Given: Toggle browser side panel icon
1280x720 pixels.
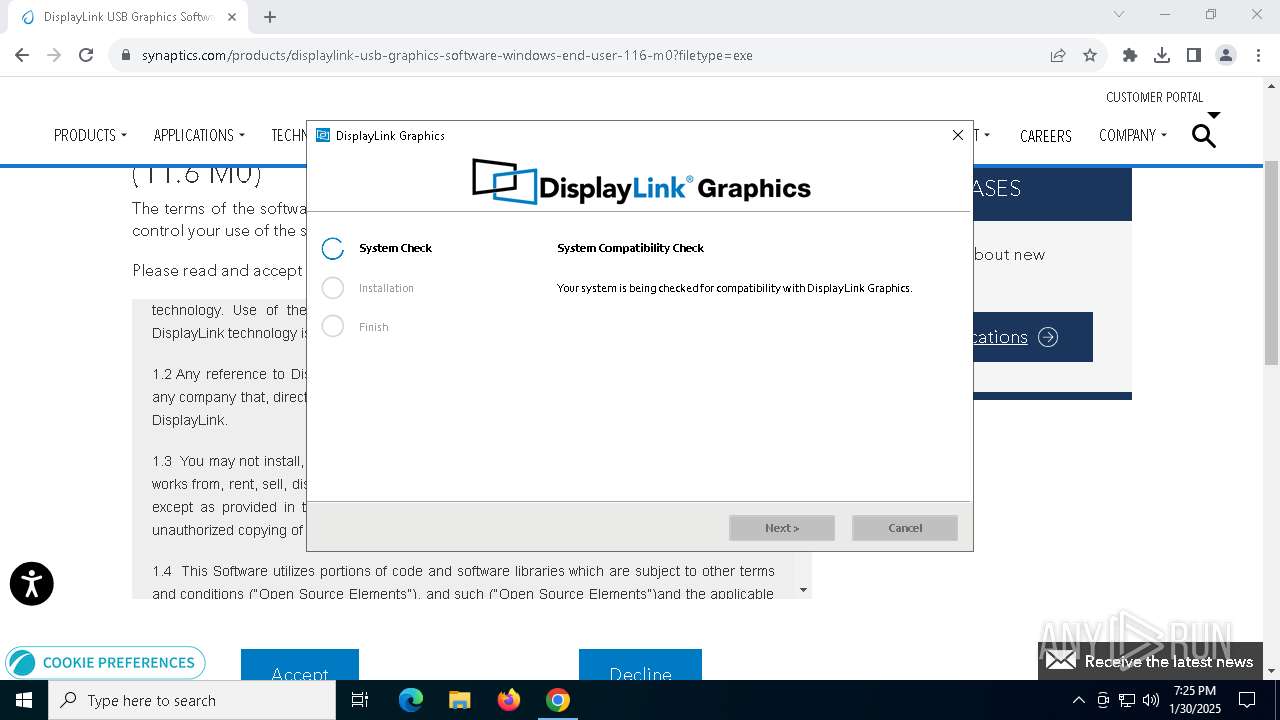Looking at the screenshot, I should [1194, 55].
